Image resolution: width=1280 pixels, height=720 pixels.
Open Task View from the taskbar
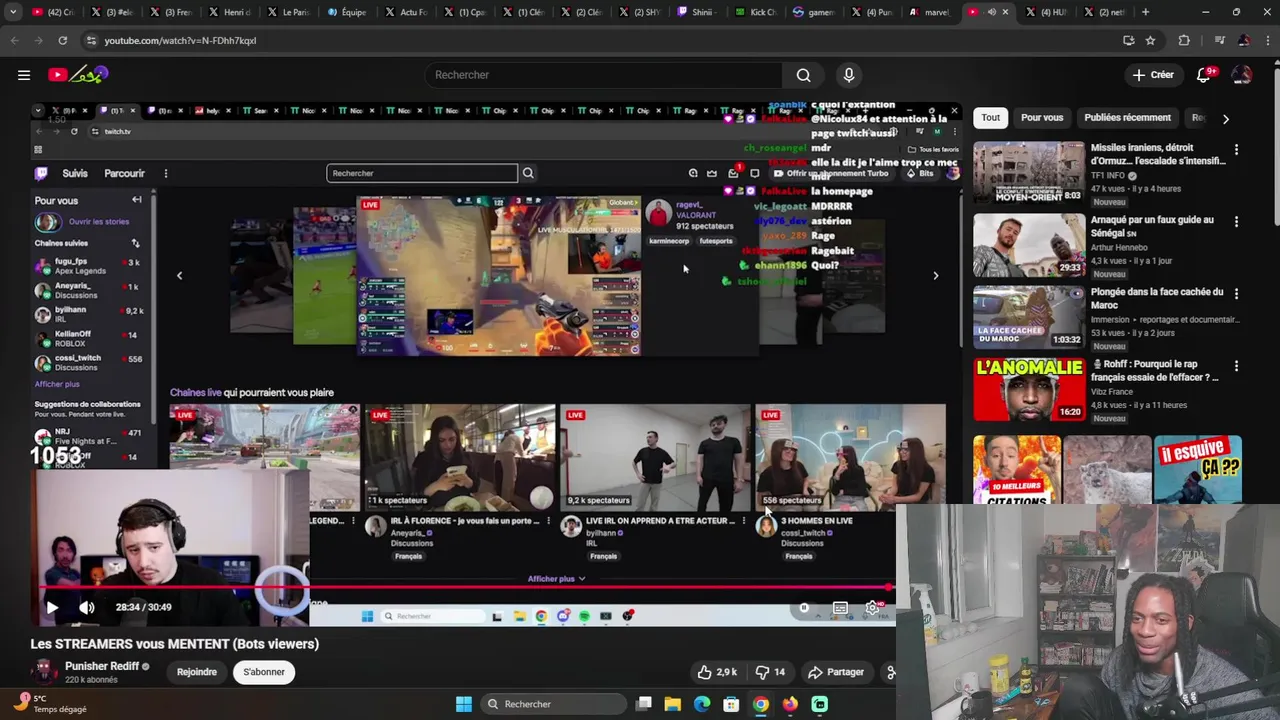(644, 704)
